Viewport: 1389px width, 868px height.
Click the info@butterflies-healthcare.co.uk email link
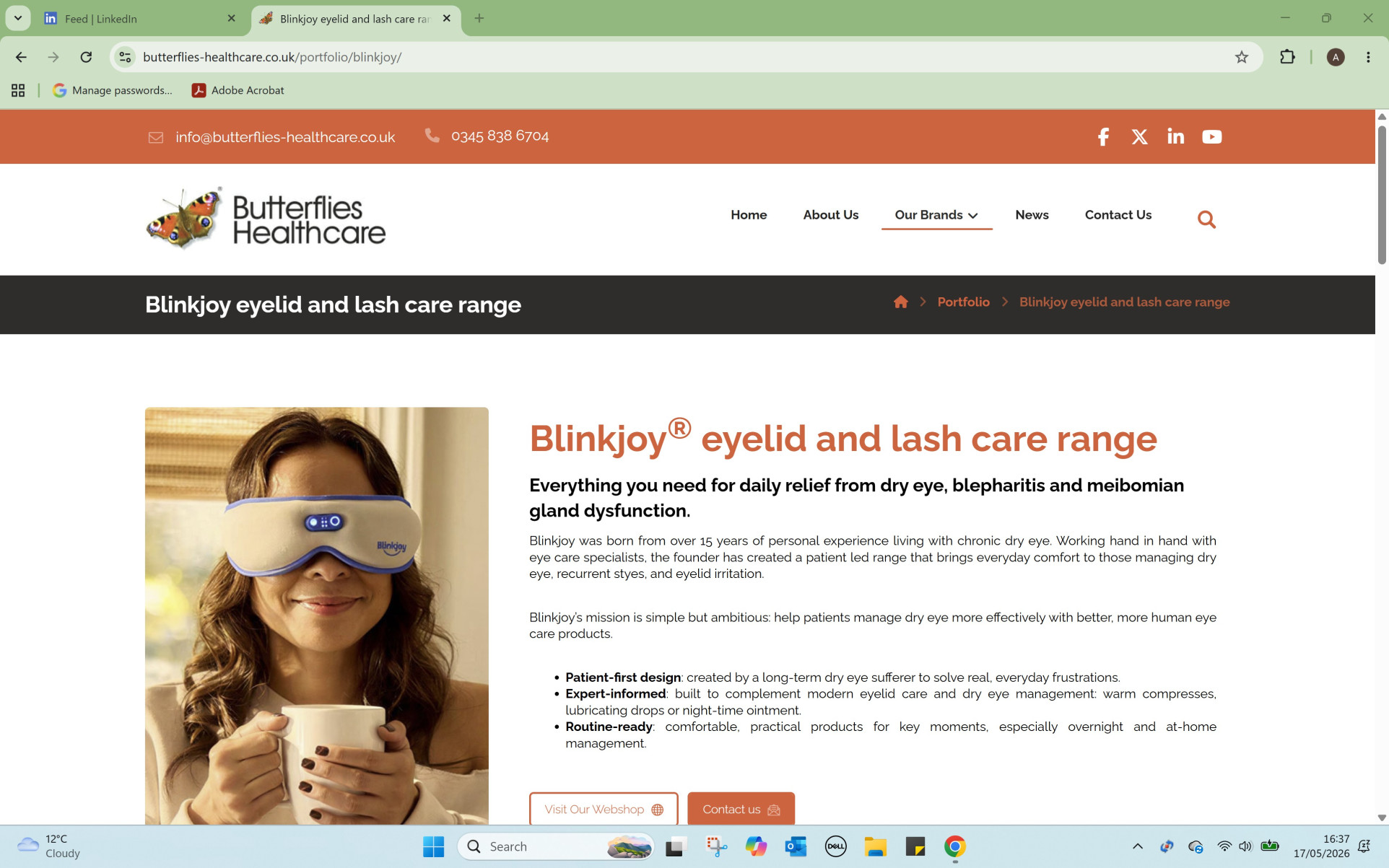(285, 137)
